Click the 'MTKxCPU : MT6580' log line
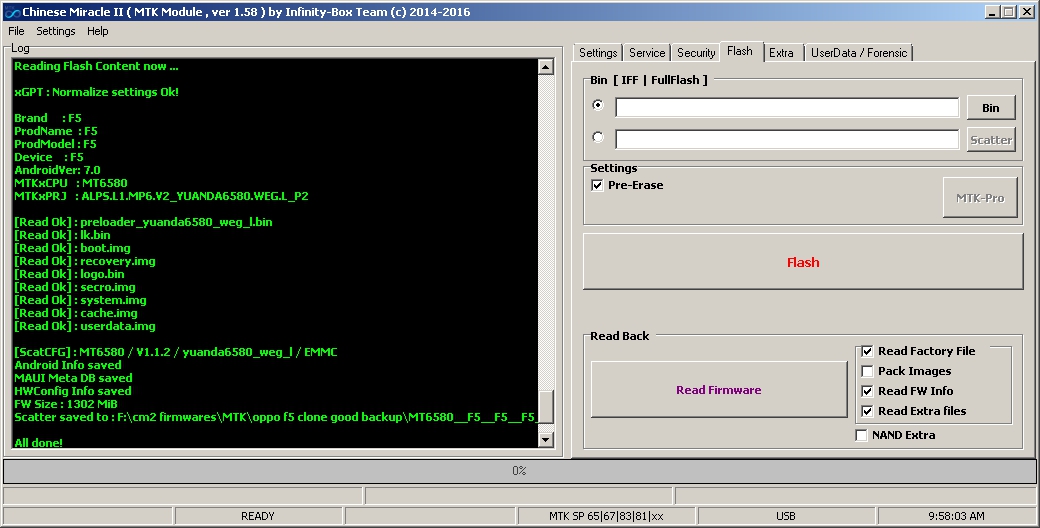 (71, 183)
